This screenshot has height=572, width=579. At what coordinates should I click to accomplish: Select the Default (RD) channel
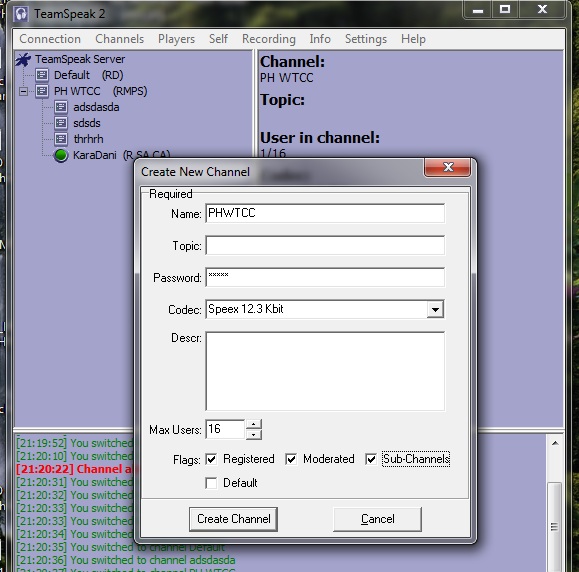[89, 75]
